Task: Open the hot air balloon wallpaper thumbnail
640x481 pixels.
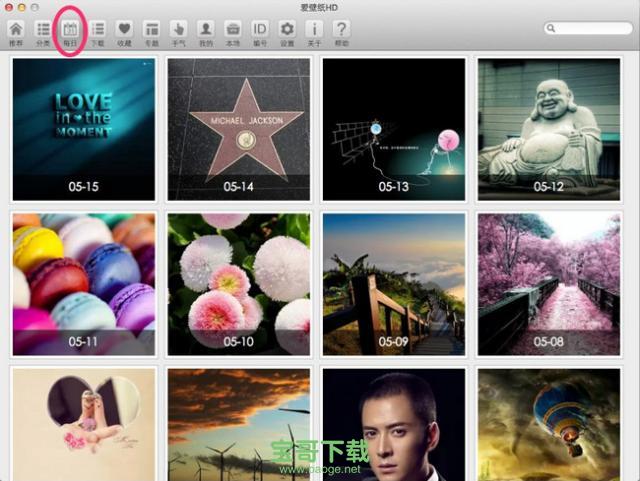Action: tap(549, 420)
